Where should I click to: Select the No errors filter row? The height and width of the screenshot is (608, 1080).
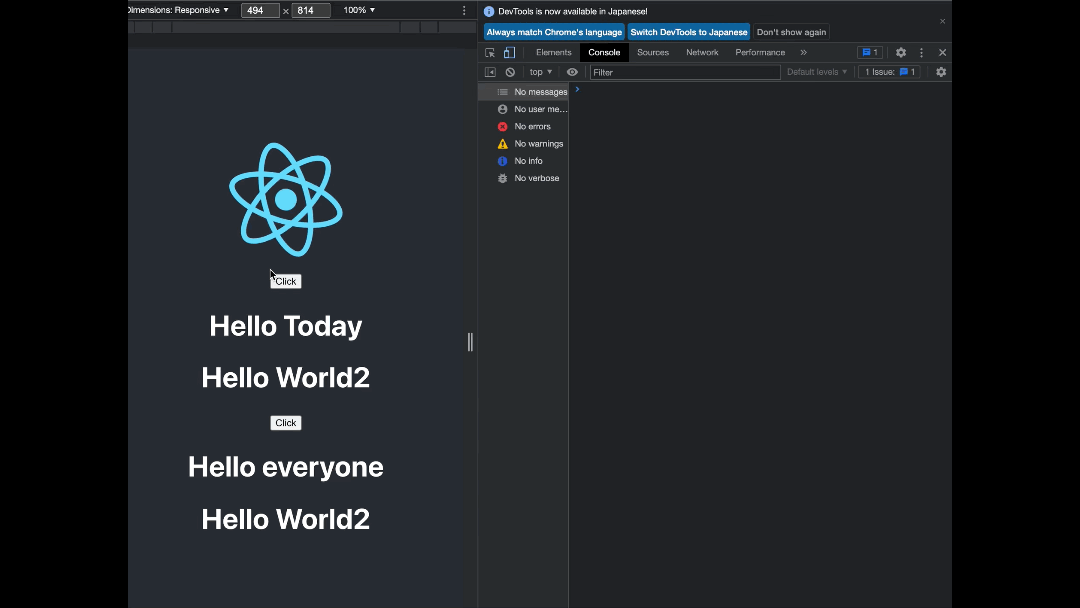point(523,126)
